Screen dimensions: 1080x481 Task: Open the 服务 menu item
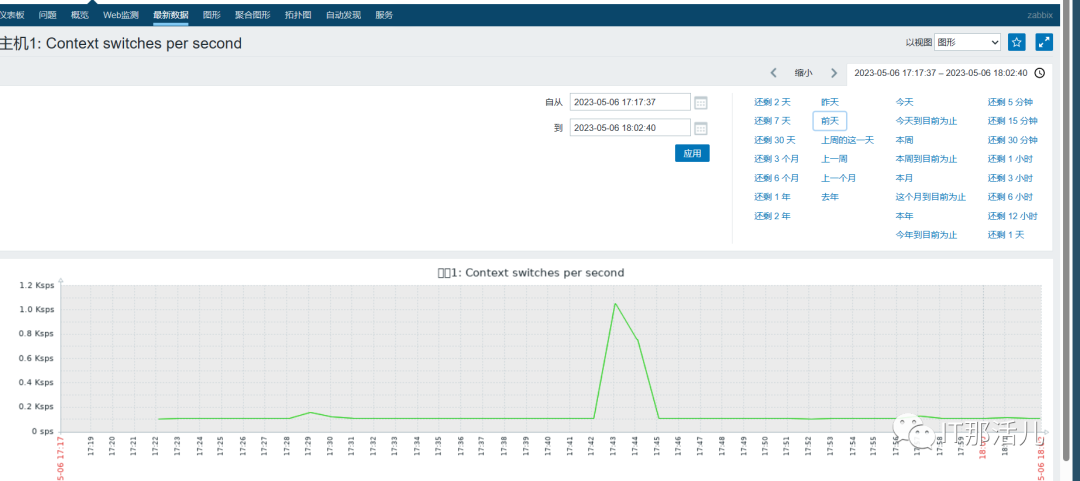(384, 14)
